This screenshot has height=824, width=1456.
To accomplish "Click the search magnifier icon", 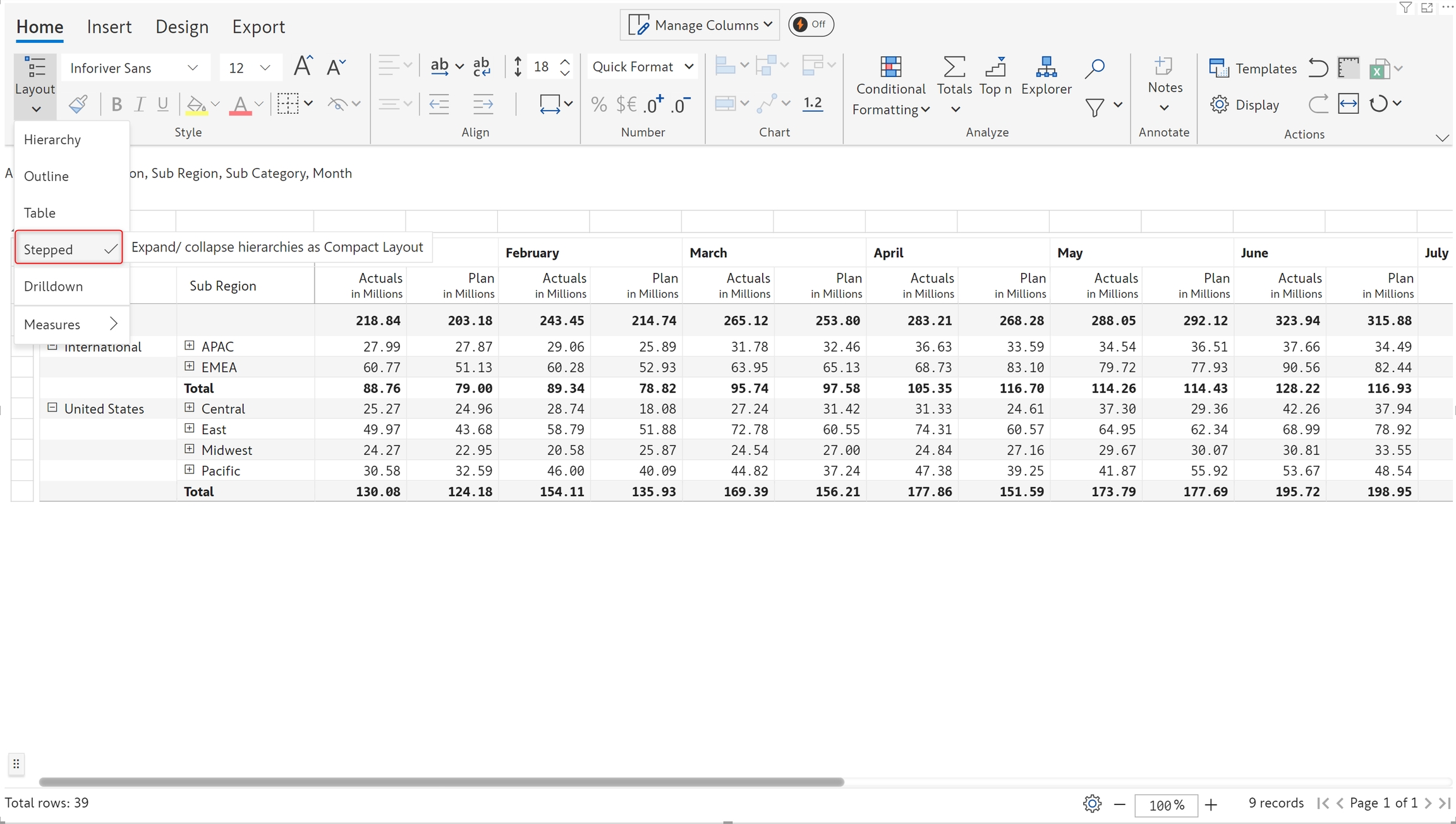I will tap(1095, 68).
